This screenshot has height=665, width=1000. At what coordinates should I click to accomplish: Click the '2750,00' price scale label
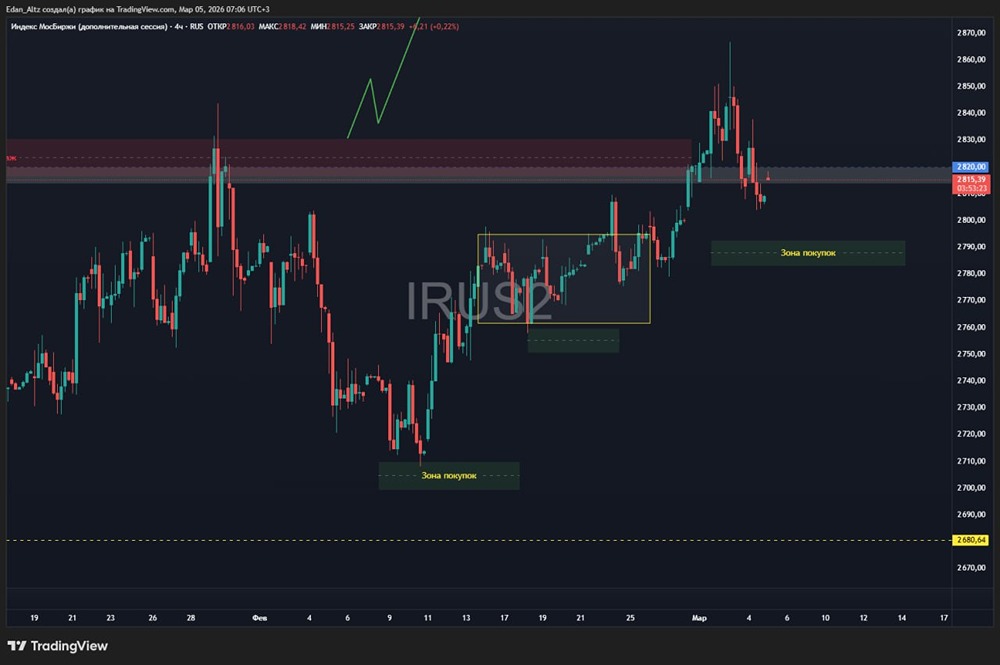[971, 354]
